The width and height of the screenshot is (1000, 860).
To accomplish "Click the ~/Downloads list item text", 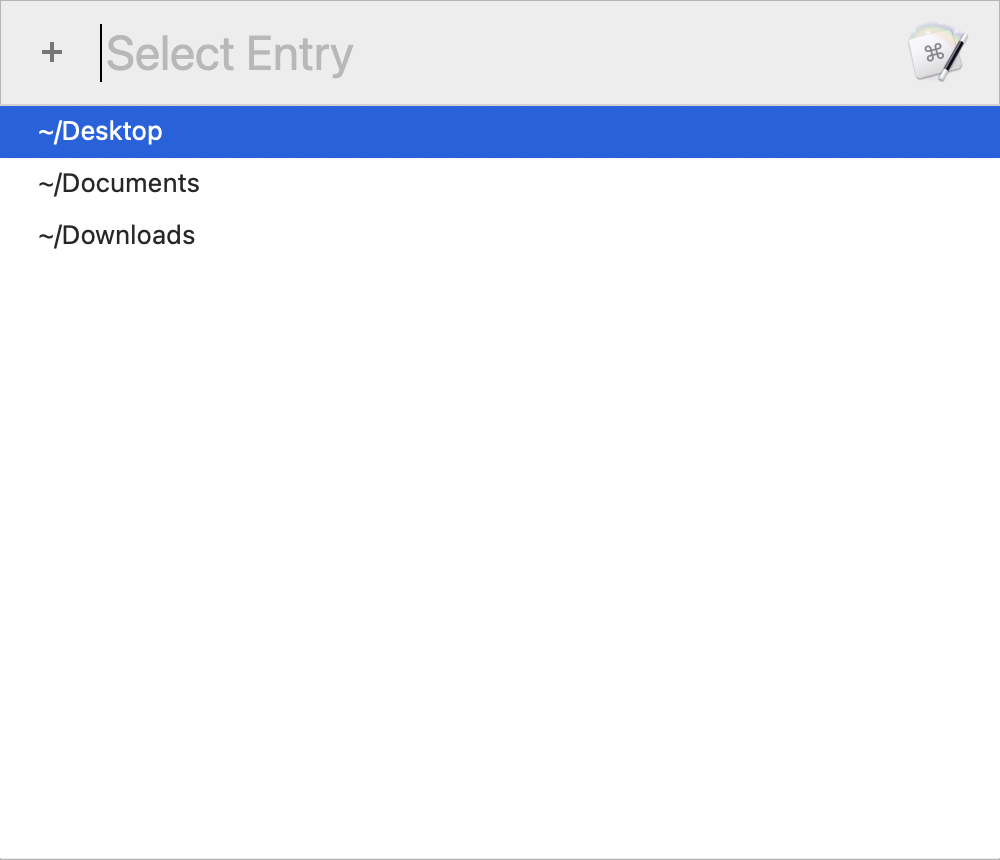I will 117,235.
